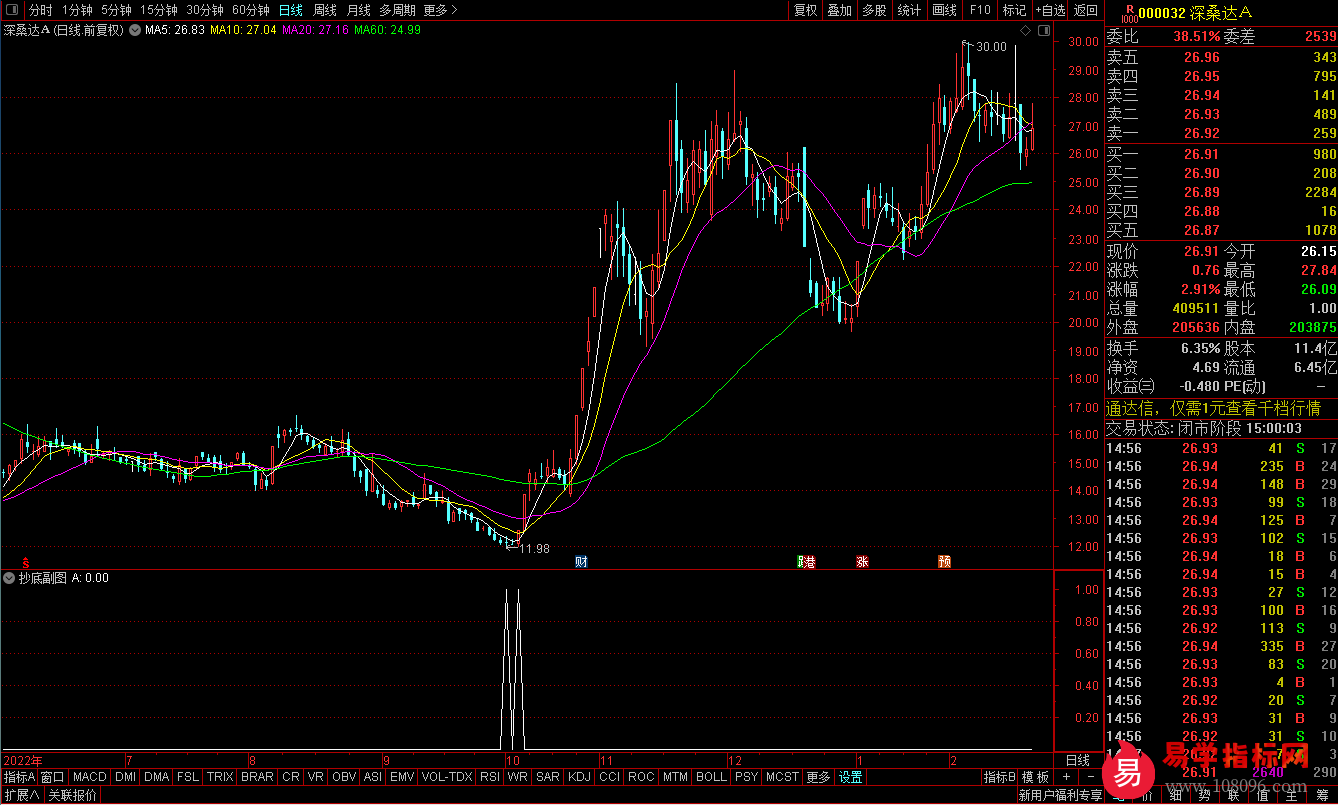Open 更多 indicators list in bottom bar
Image resolution: width=1338 pixels, height=805 pixels.
click(x=818, y=777)
